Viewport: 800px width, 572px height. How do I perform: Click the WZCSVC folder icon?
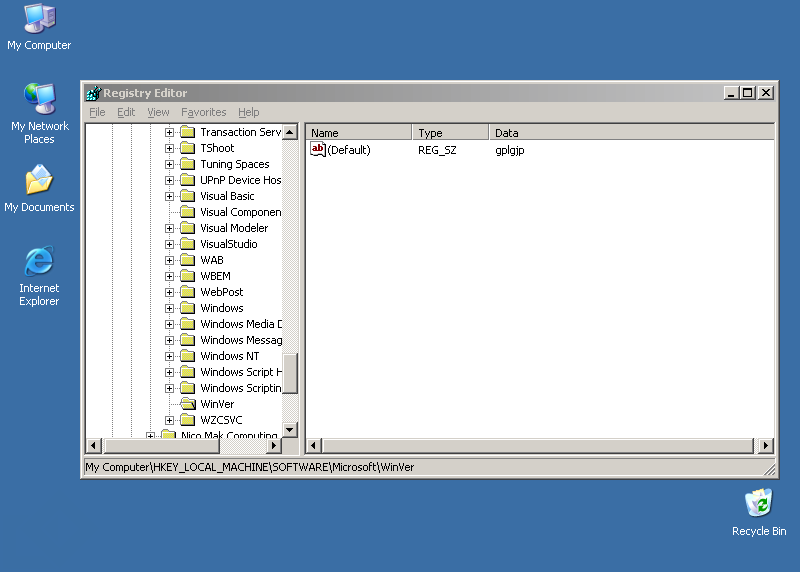[x=188, y=420]
